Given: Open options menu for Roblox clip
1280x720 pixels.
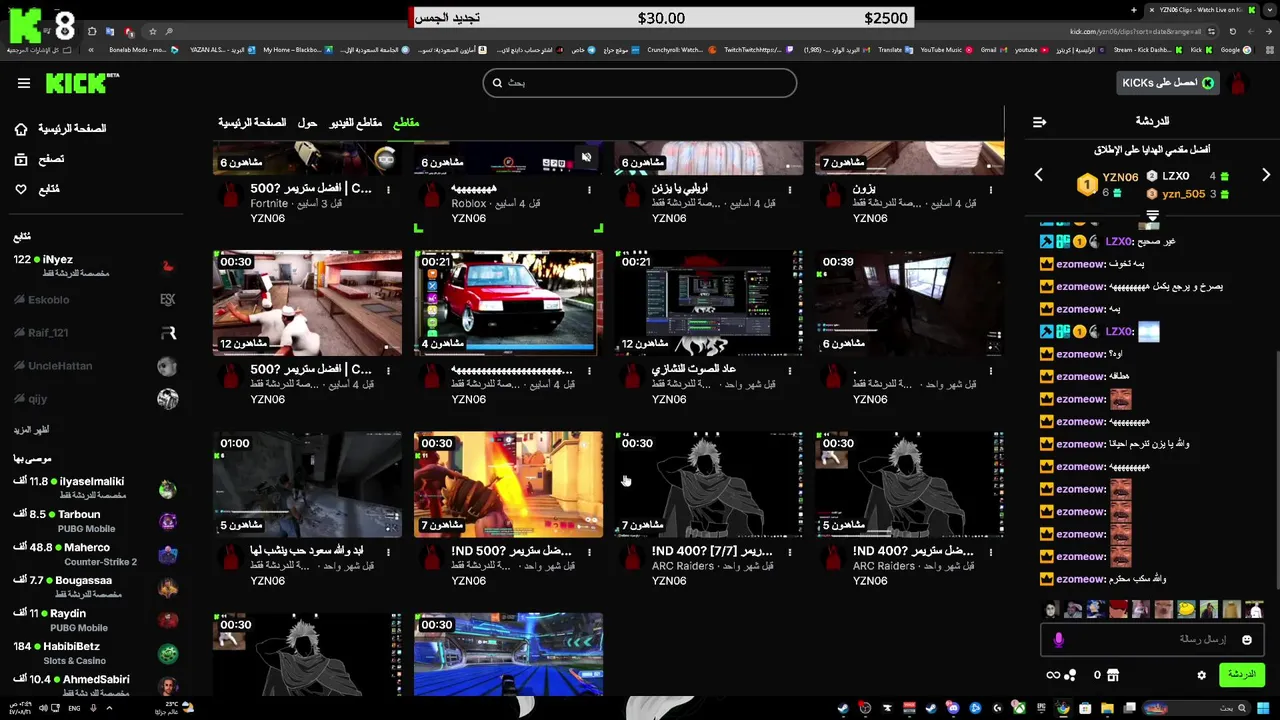Looking at the screenshot, I should pos(589,189).
